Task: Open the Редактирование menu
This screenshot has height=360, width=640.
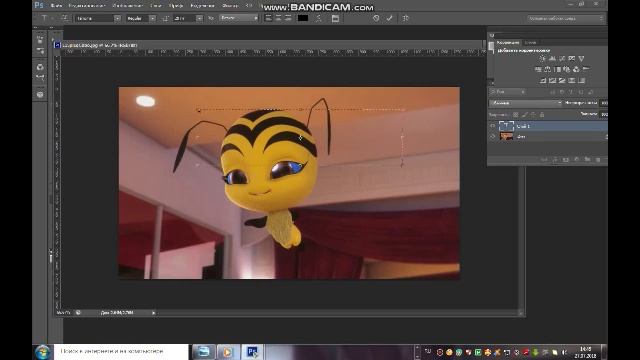Action: click(87, 6)
